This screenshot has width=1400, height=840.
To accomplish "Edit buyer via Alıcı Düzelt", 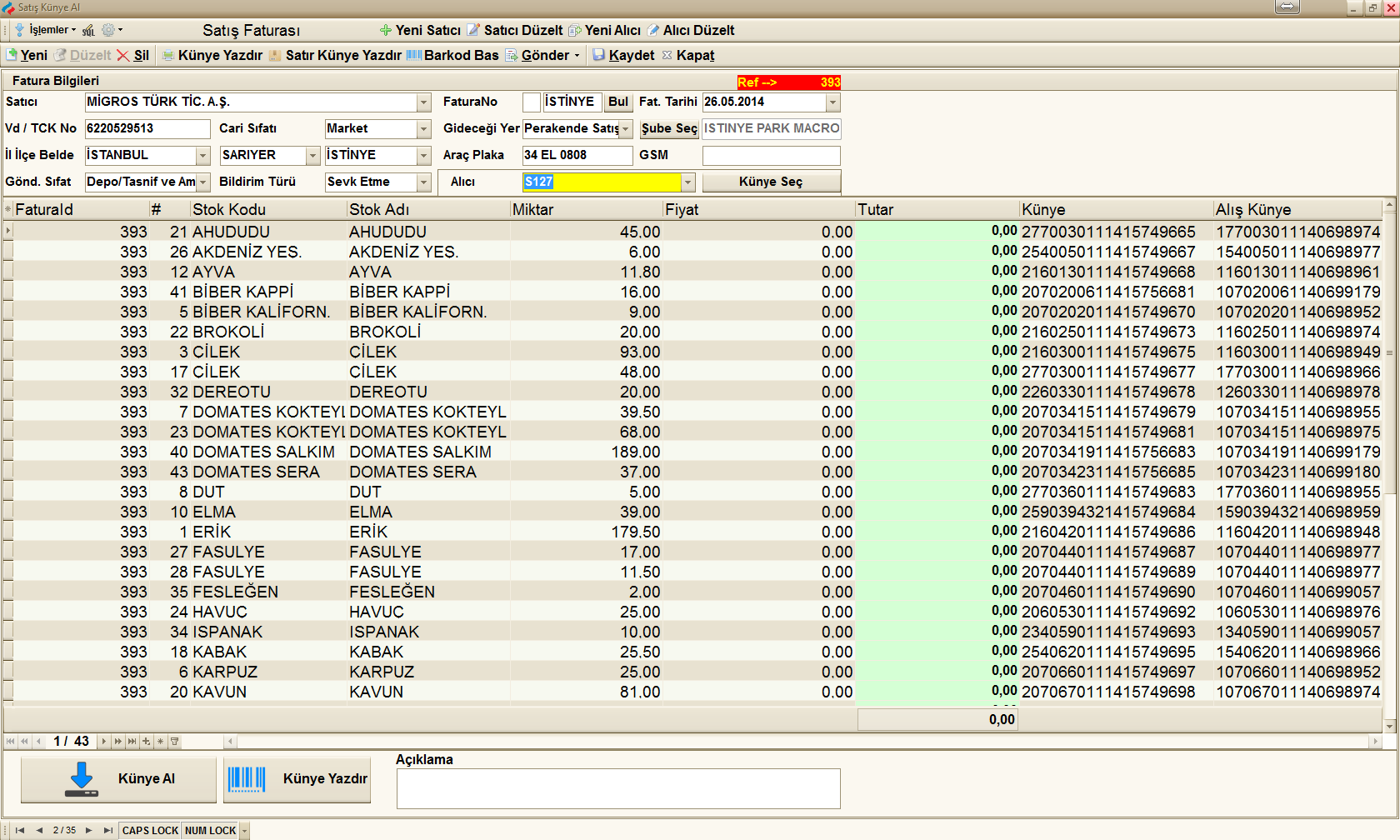I will pyautogui.click(x=691, y=30).
